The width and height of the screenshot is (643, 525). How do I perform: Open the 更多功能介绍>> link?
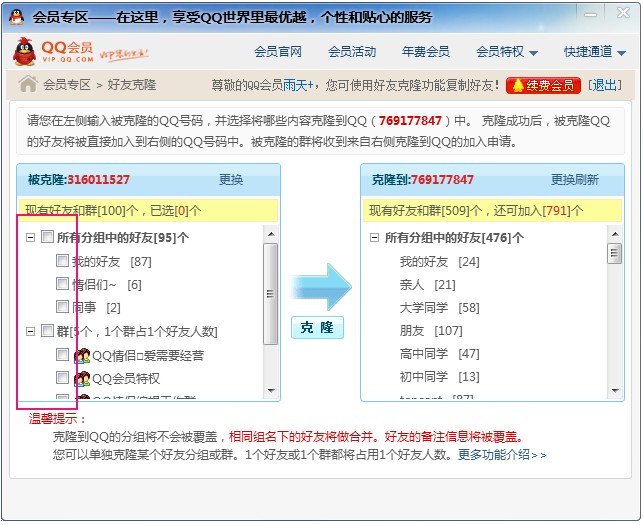[502, 454]
